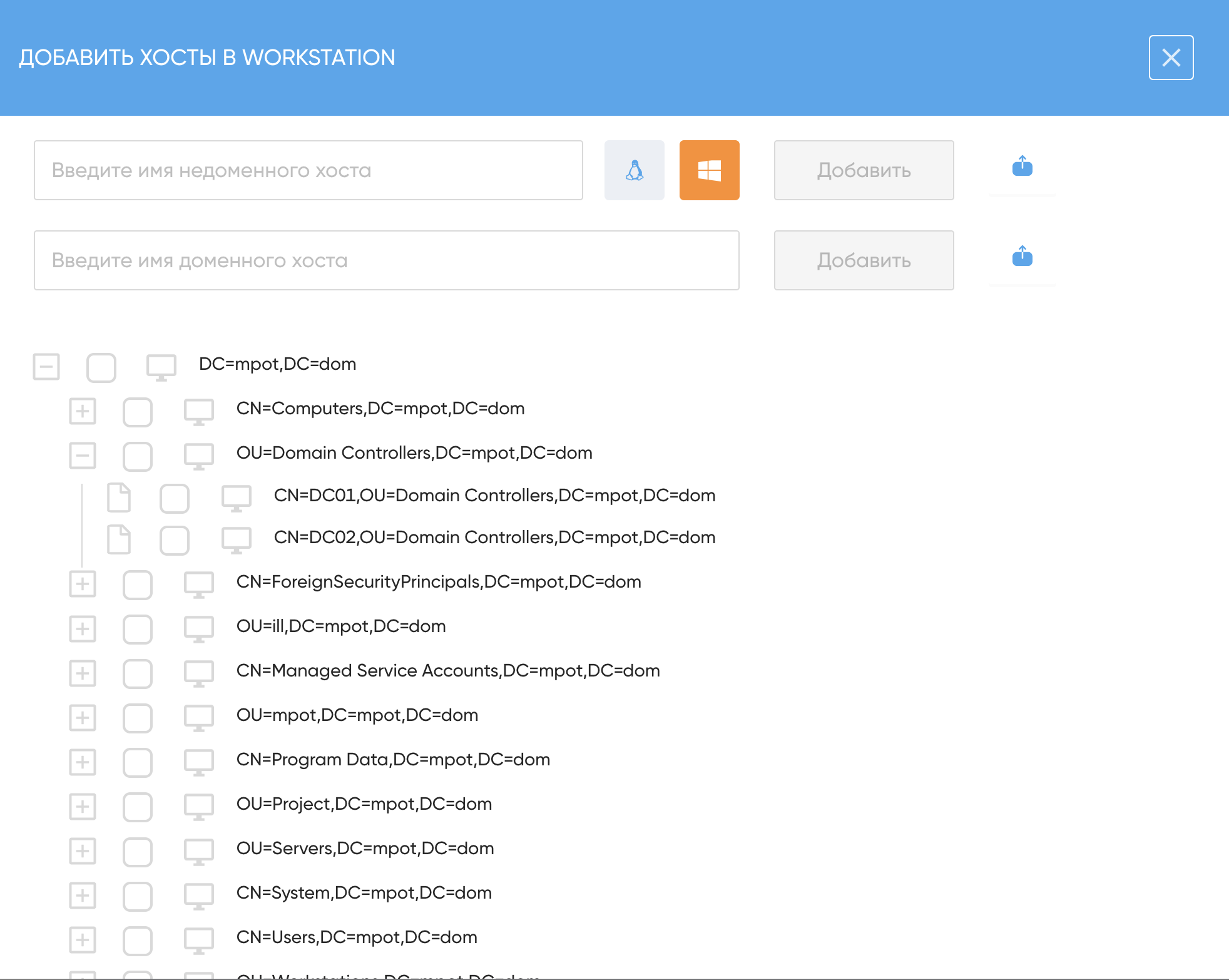Collapse OU=Domain Controllers branch
Image resolution: width=1229 pixels, height=980 pixels.
click(x=83, y=456)
